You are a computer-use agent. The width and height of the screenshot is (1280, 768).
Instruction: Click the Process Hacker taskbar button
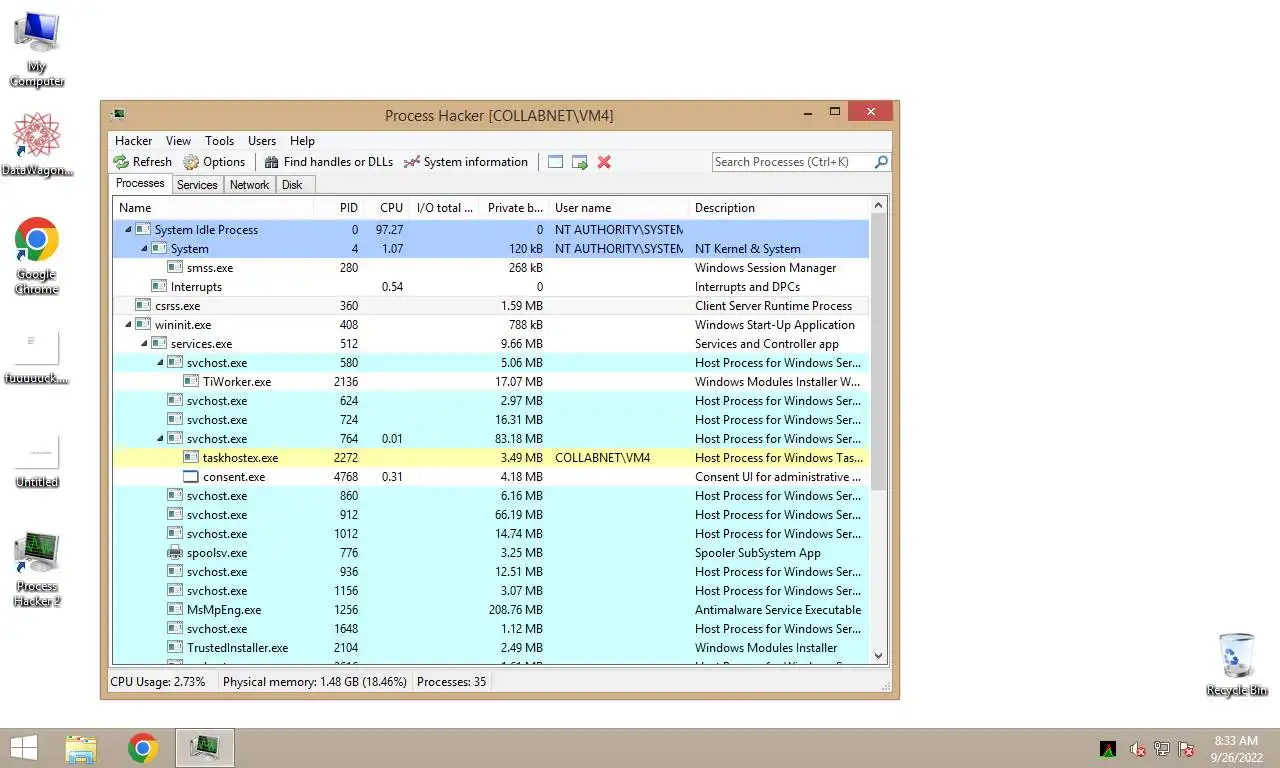tap(205, 748)
